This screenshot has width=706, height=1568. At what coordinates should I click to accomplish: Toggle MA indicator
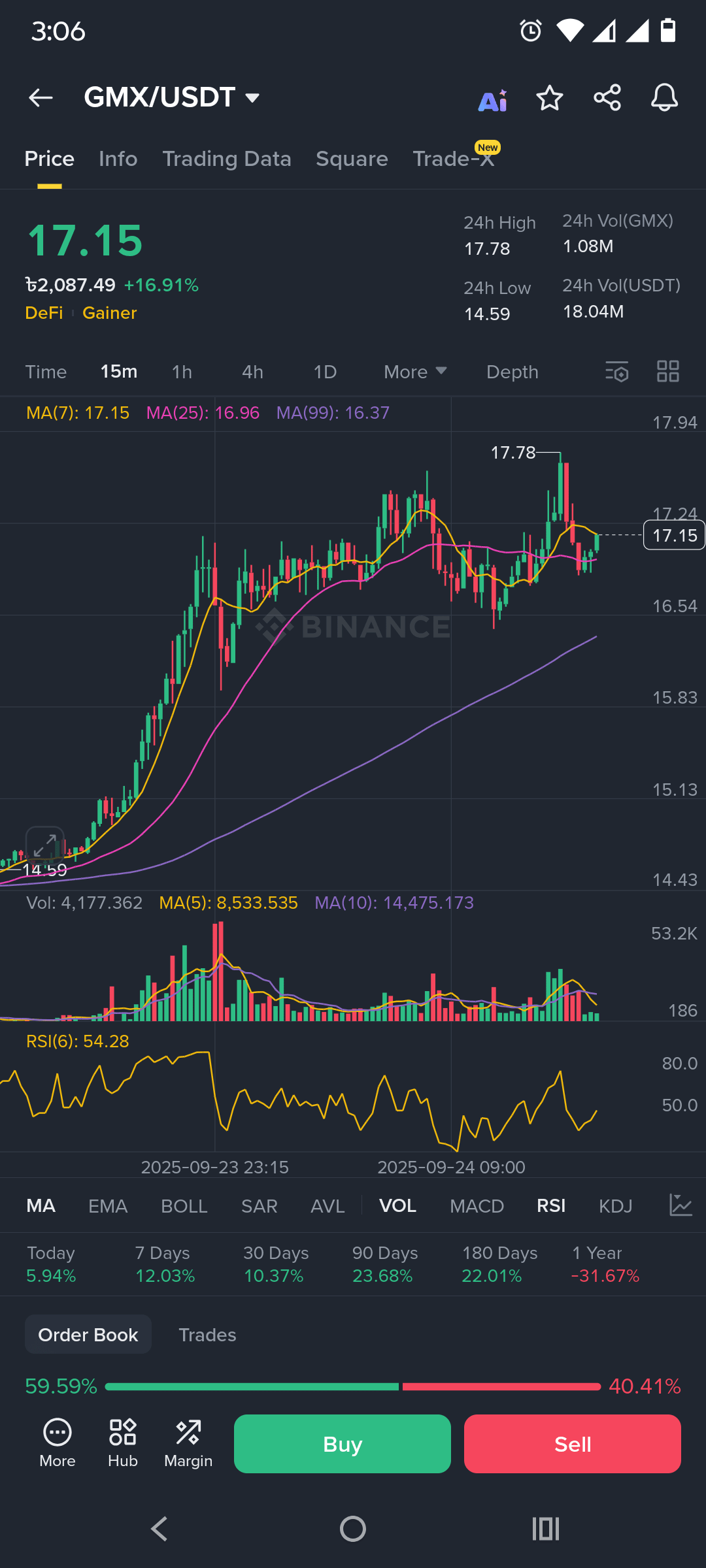point(41,1205)
